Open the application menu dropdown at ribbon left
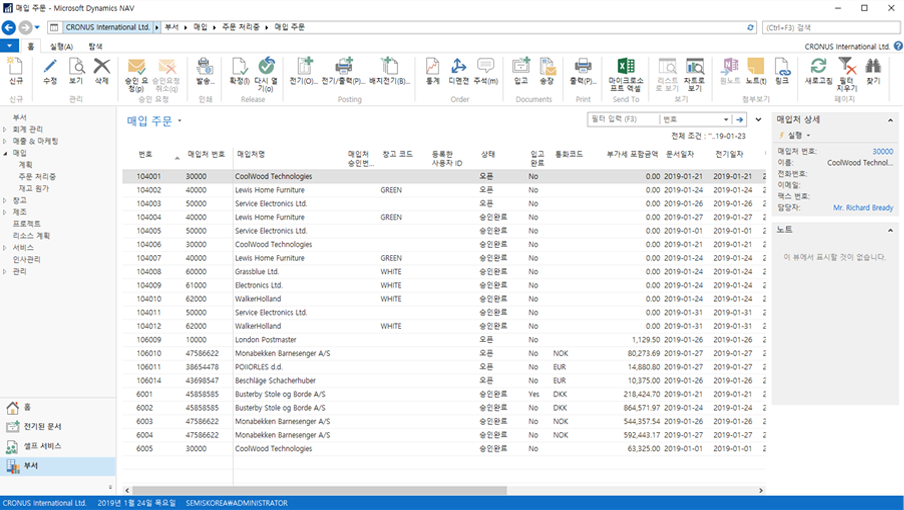904x510 pixels. click(x=9, y=46)
